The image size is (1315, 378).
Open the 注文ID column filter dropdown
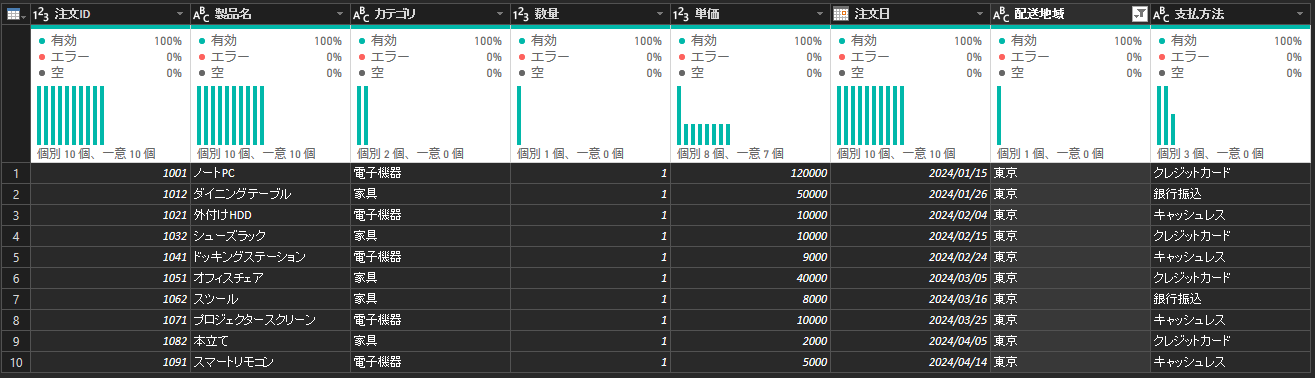179,13
